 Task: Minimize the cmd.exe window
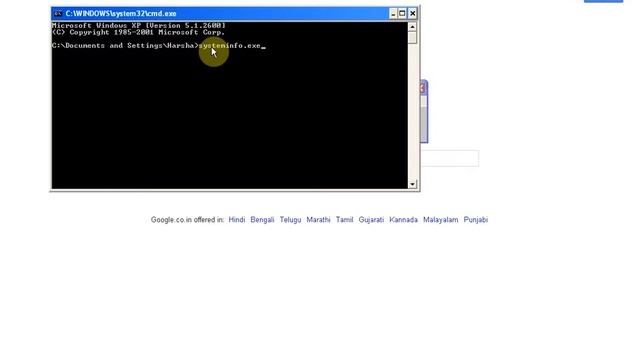tap(393, 13)
